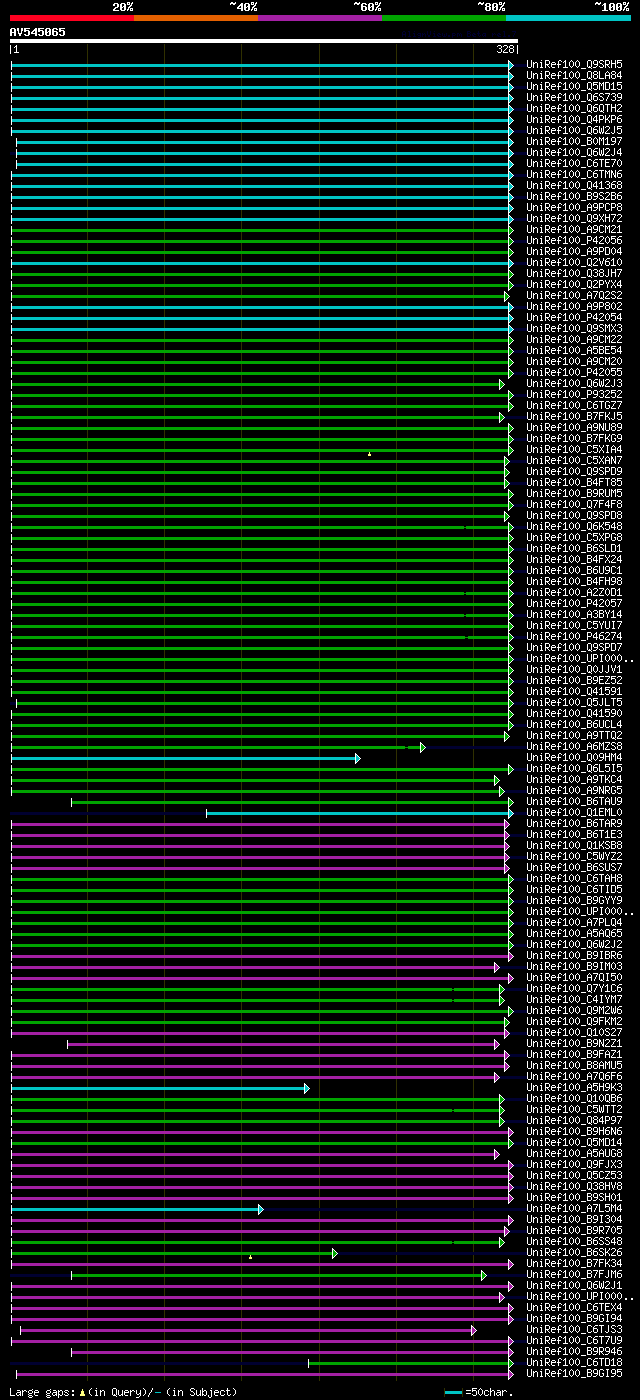Open hit UniRef100_B0M197
Viewport: 640px width, 1400px height.
[x=574, y=141]
